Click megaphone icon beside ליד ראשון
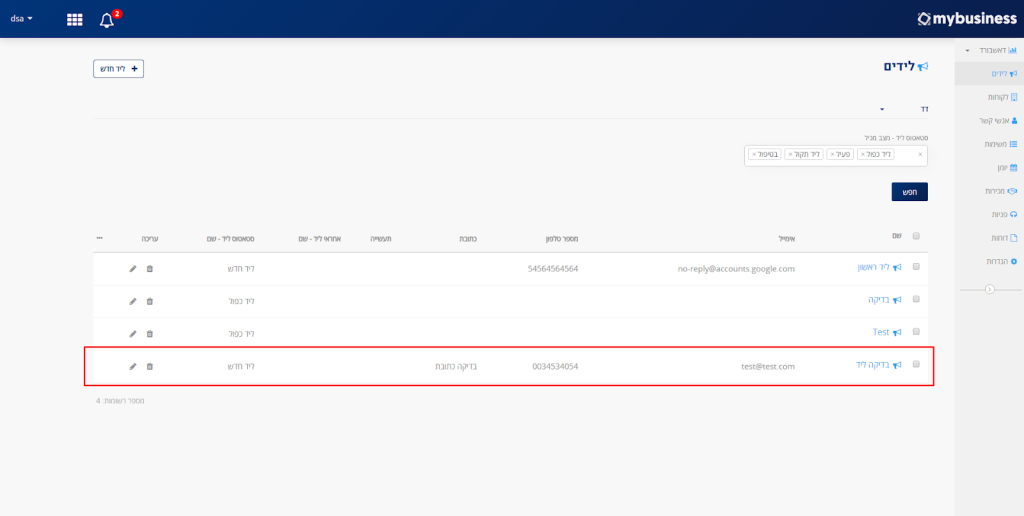The width and height of the screenshot is (1024, 516). pyautogui.click(x=897, y=268)
